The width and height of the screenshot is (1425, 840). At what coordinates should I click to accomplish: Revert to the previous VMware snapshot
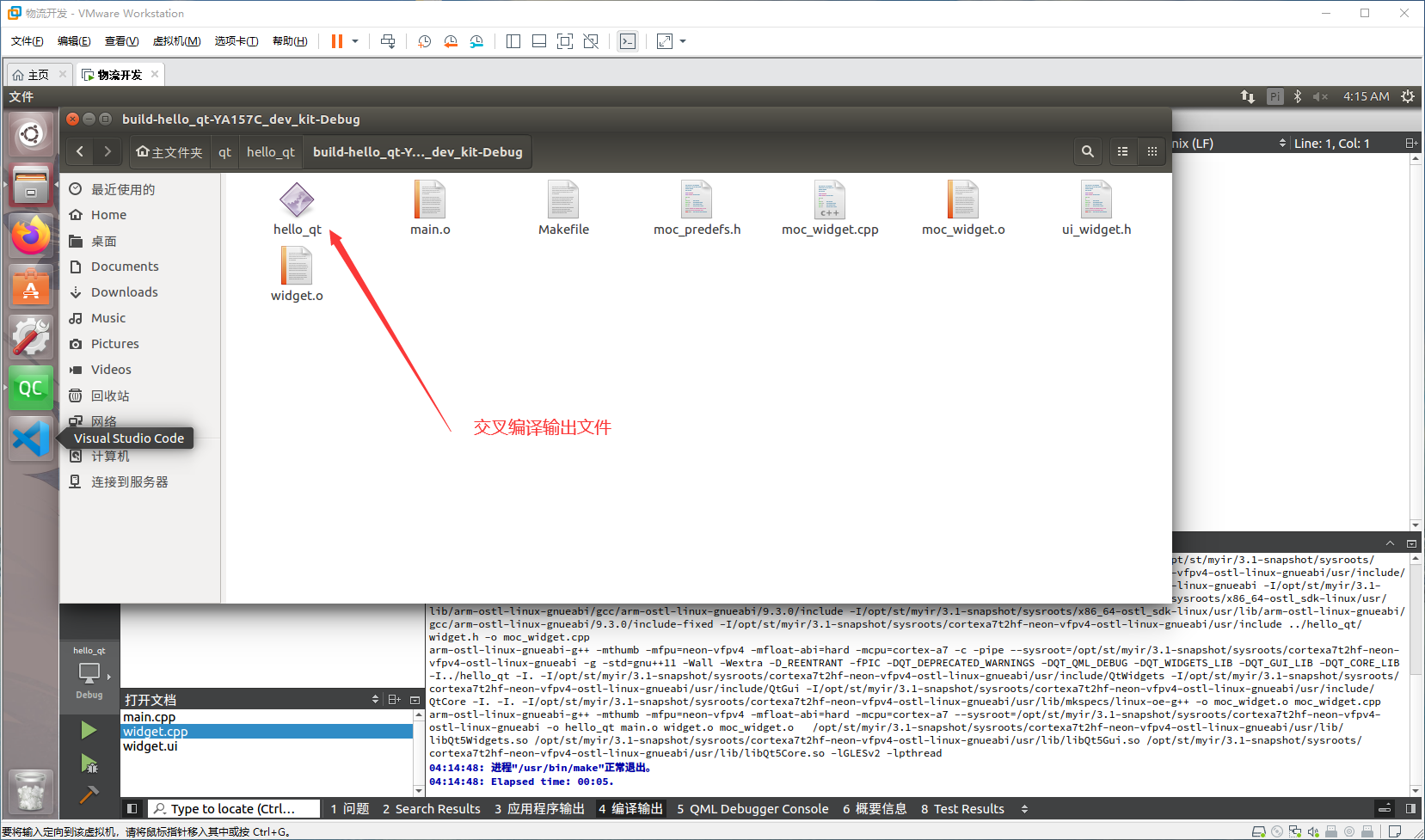coord(451,41)
